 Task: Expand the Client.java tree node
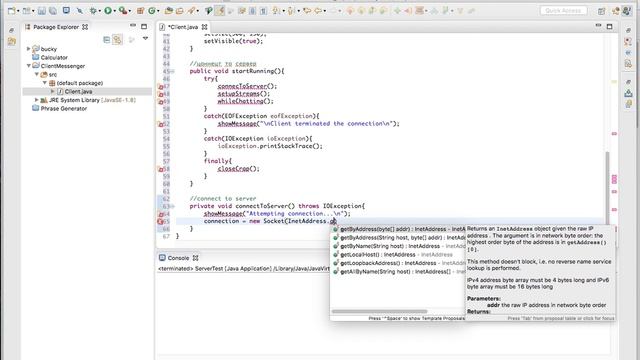[x=53, y=91]
